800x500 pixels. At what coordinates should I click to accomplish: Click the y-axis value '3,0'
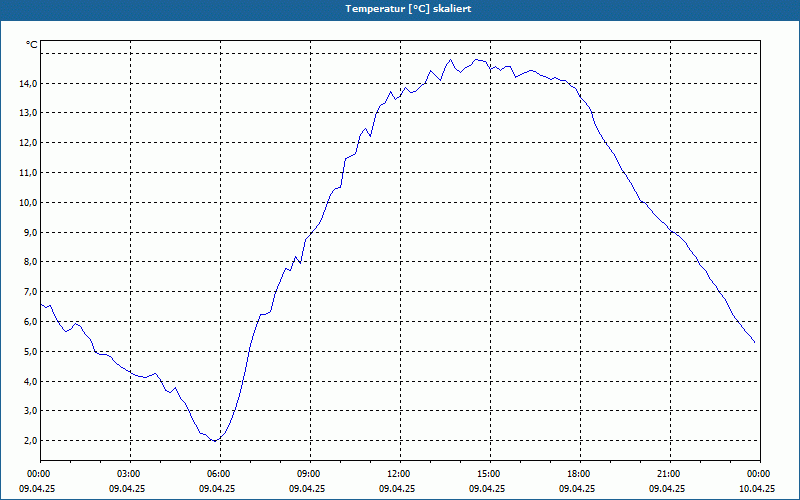pyautogui.click(x=31, y=411)
